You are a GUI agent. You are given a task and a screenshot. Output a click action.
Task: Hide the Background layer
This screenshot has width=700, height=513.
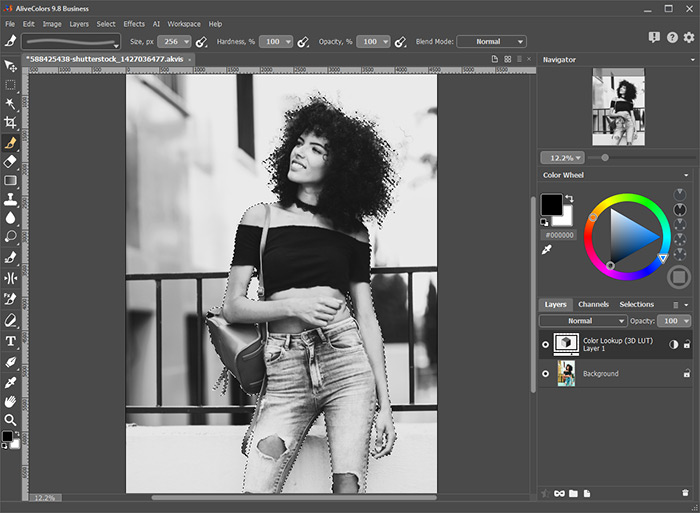click(x=545, y=374)
